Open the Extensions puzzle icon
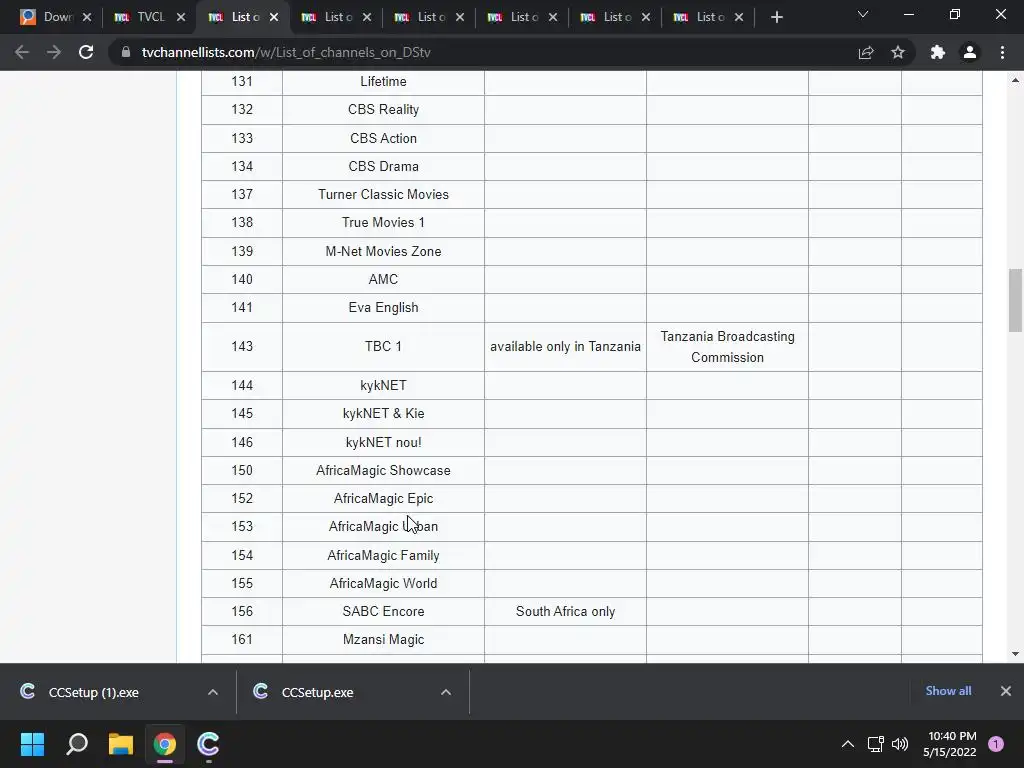 (x=938, y=52)
